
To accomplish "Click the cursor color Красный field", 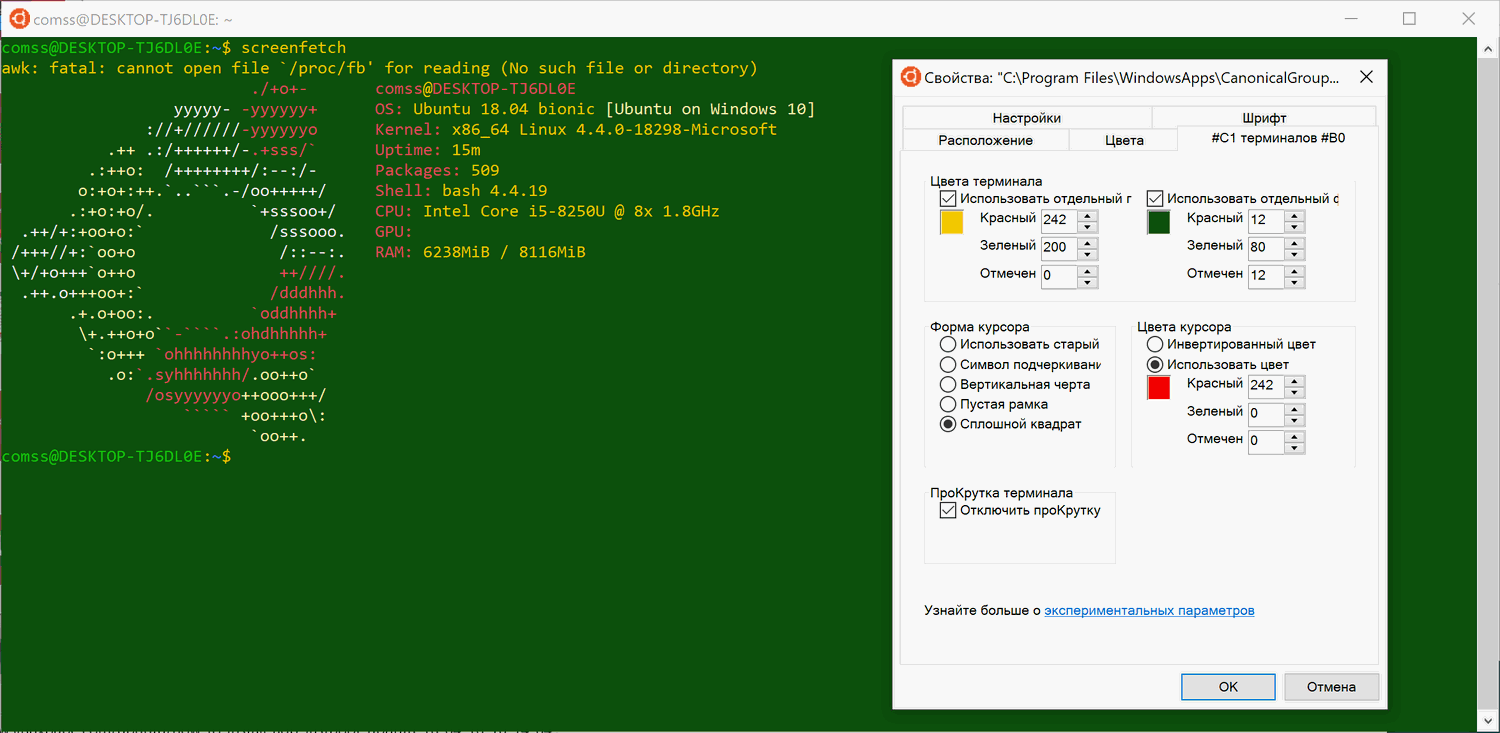I will (x=1267, y=386).
